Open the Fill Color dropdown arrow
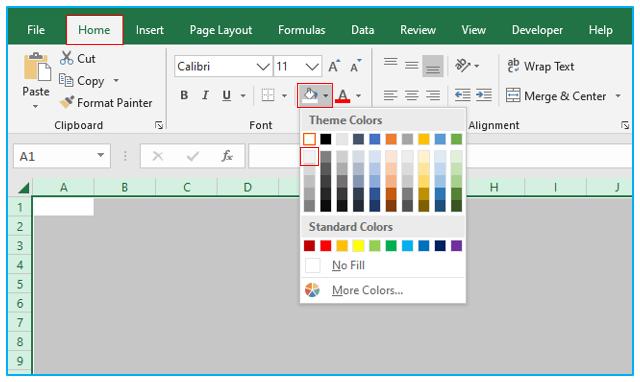The image size is (640, 382). 326,96
